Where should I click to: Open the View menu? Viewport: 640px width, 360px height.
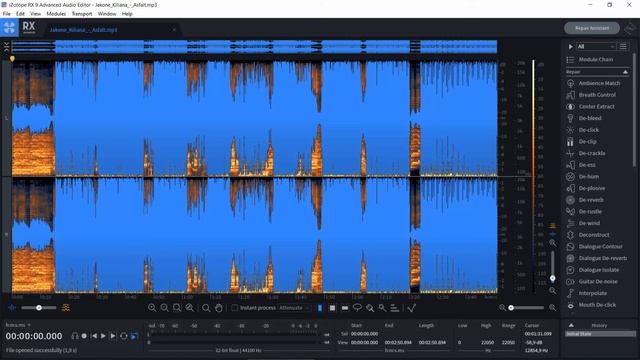(36, 14)
